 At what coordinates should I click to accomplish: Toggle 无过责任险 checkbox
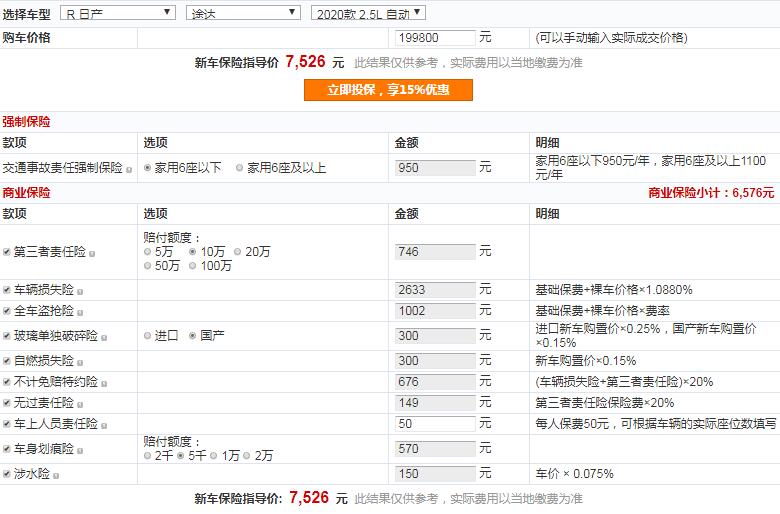pyautogui.click(x=6, y=403)
